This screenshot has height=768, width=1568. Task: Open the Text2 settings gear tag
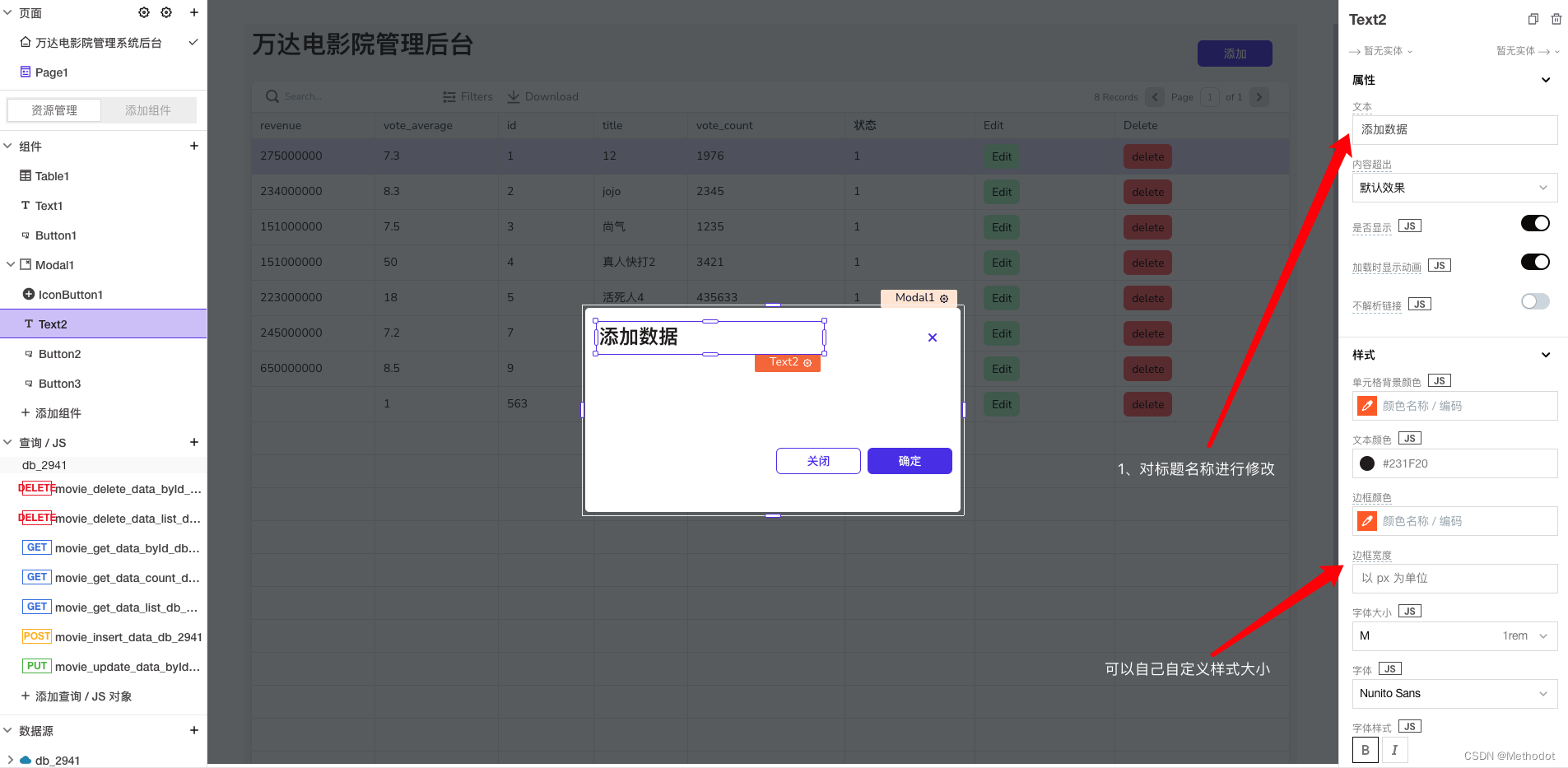[807, 362]
